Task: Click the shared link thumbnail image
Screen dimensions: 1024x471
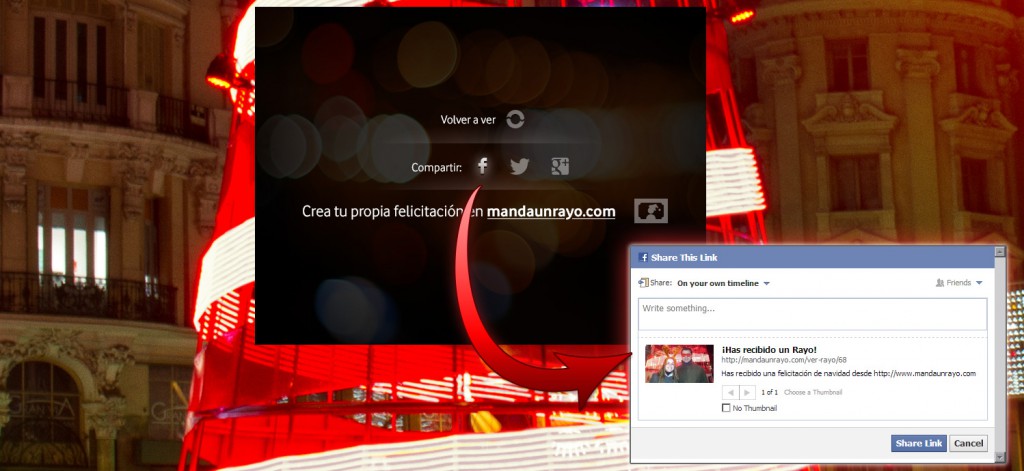Action: pyautogui.click(x=679, y=364)
